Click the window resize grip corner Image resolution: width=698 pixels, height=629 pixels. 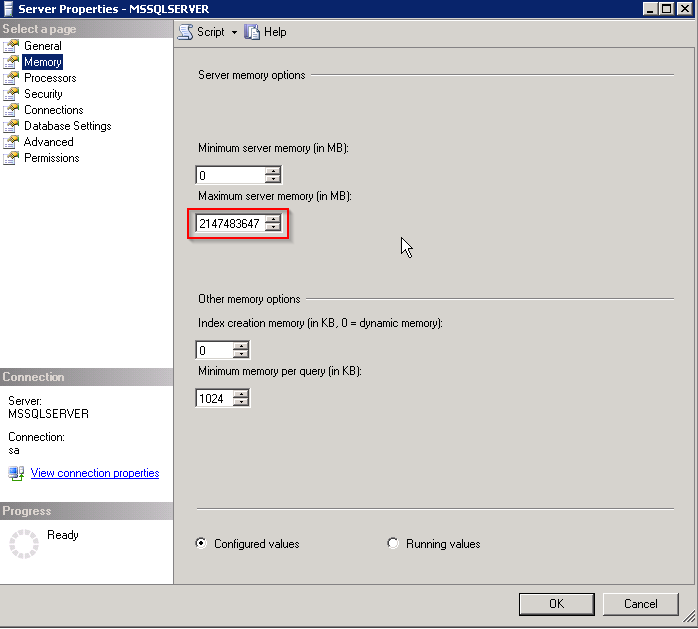pos(689,617)
